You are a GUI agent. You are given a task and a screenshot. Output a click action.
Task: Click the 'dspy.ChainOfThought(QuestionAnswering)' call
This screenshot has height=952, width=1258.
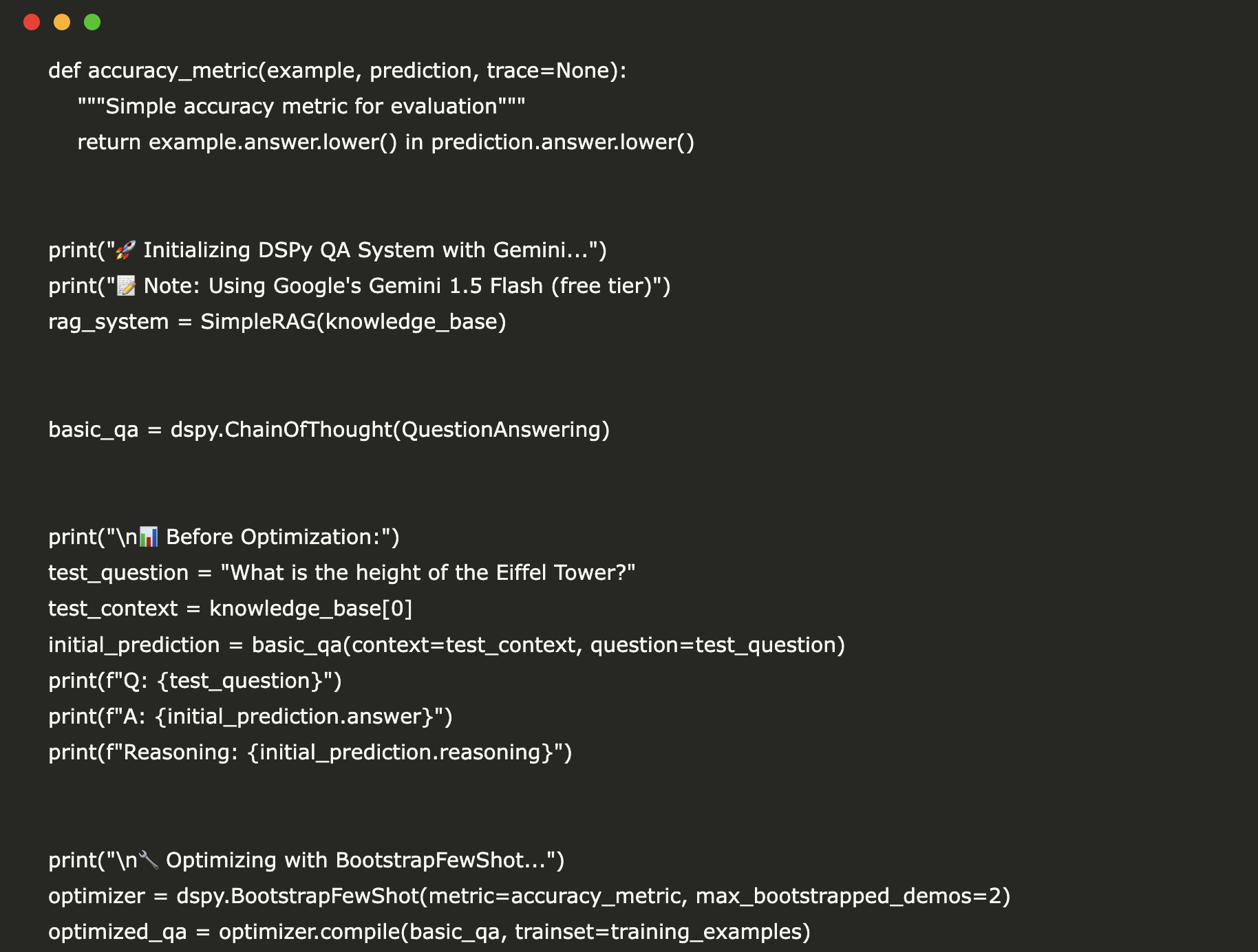tap(390, 430)
